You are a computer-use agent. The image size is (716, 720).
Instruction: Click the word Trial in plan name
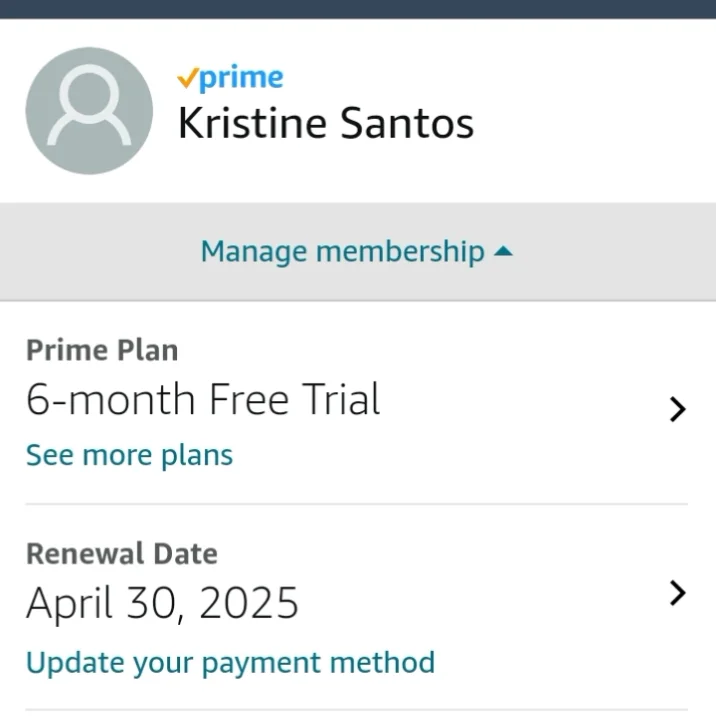[x=341, y=399]
